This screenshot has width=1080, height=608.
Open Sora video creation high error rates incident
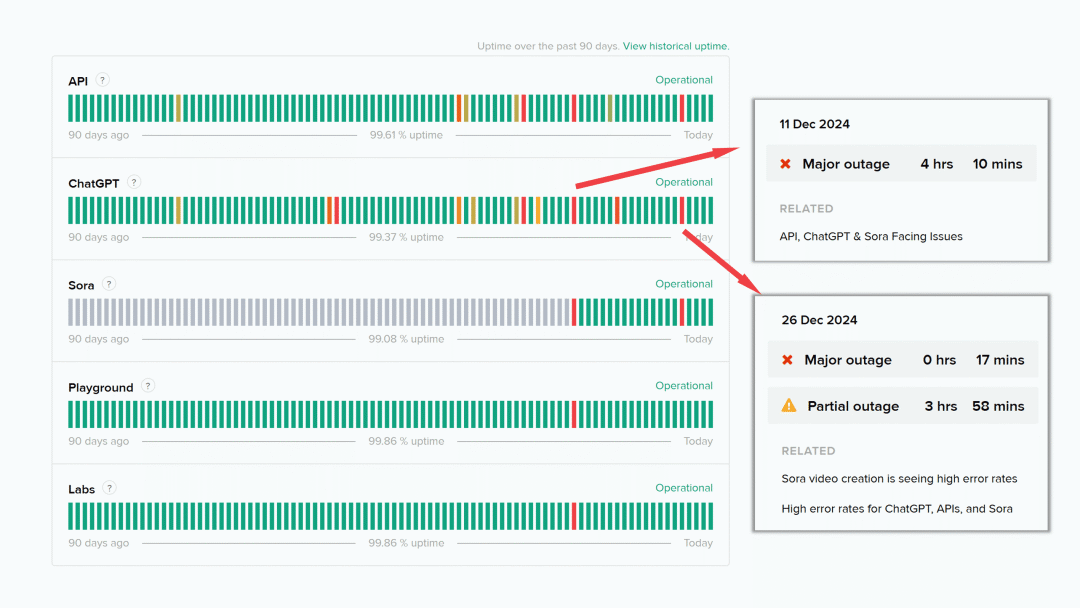click(899, 479)
